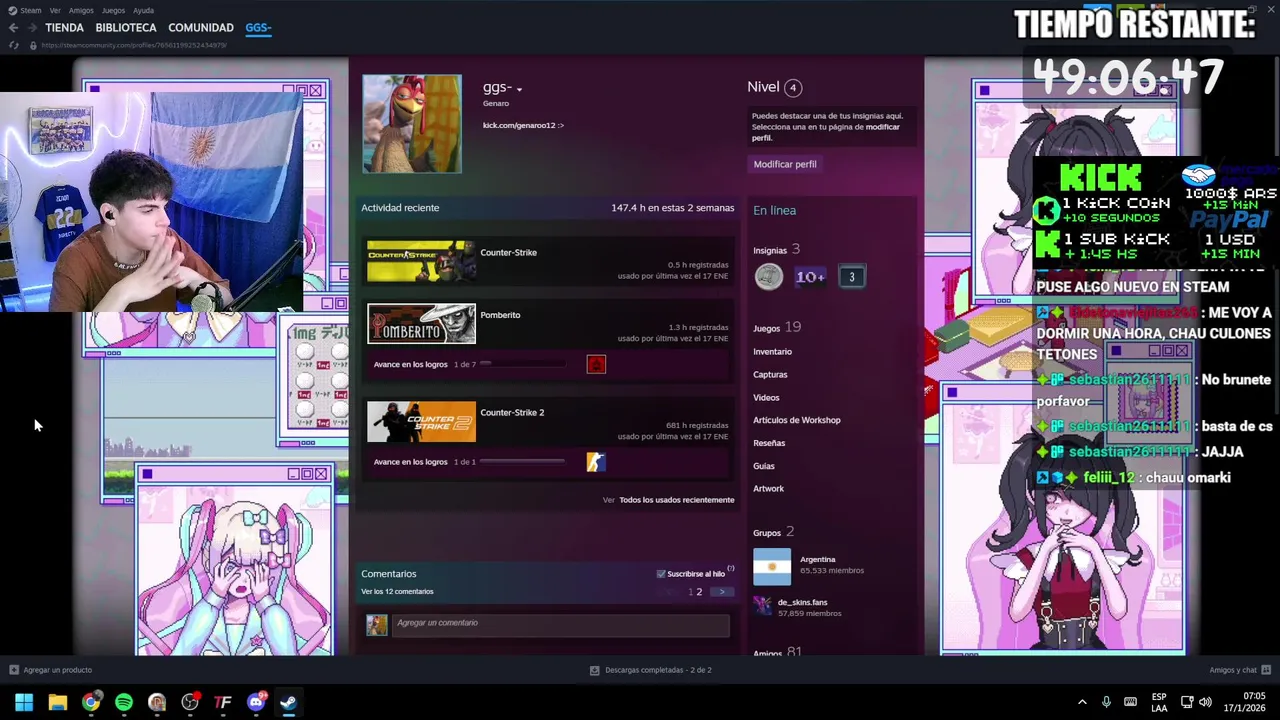
Task: Open the Argentina group name link
Action: tap(817, 560)
